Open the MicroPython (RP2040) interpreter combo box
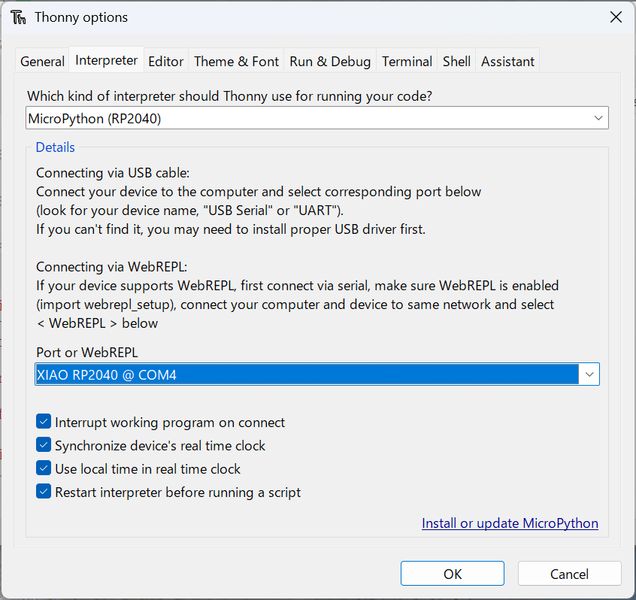This screenshot has width=636, height=600. pos(317,118)
